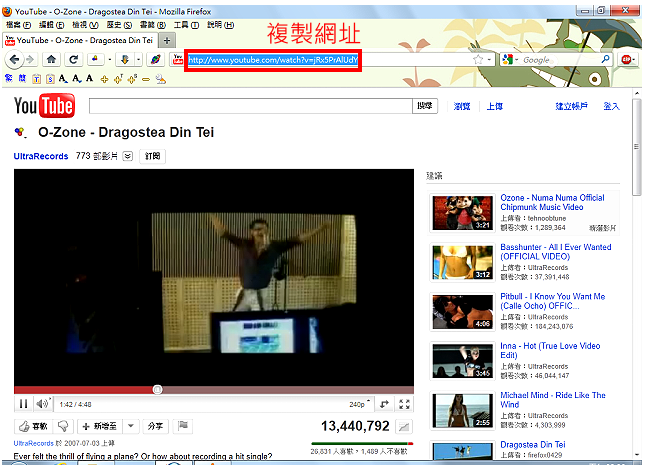Open Ozone Numa Numa Chipmunk video thumbnail
Viewport: 650px width, 470px height.
pyautogui.click(x=463, y=213)
